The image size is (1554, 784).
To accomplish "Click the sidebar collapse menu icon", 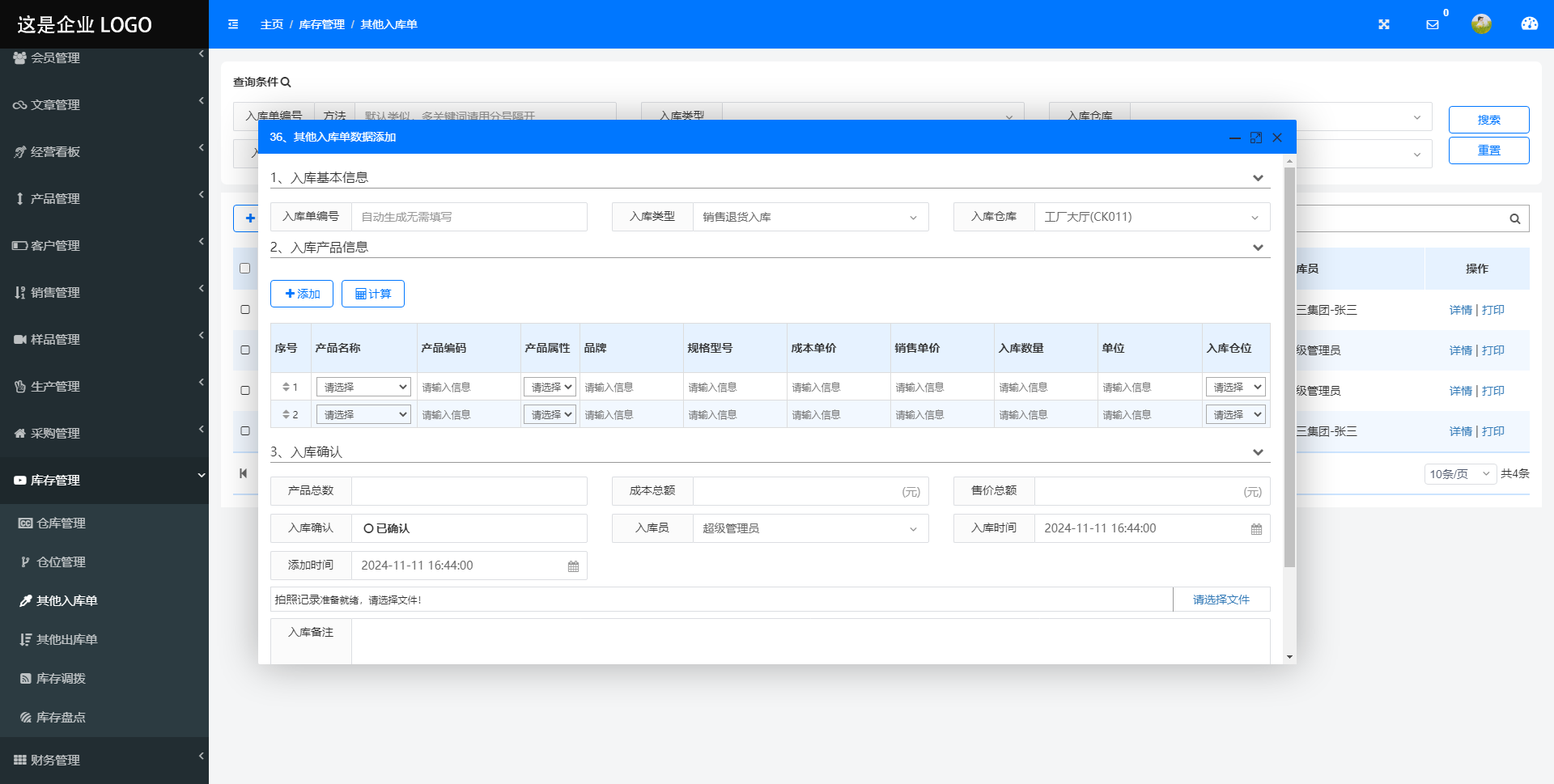I will (x=233, y=24).
